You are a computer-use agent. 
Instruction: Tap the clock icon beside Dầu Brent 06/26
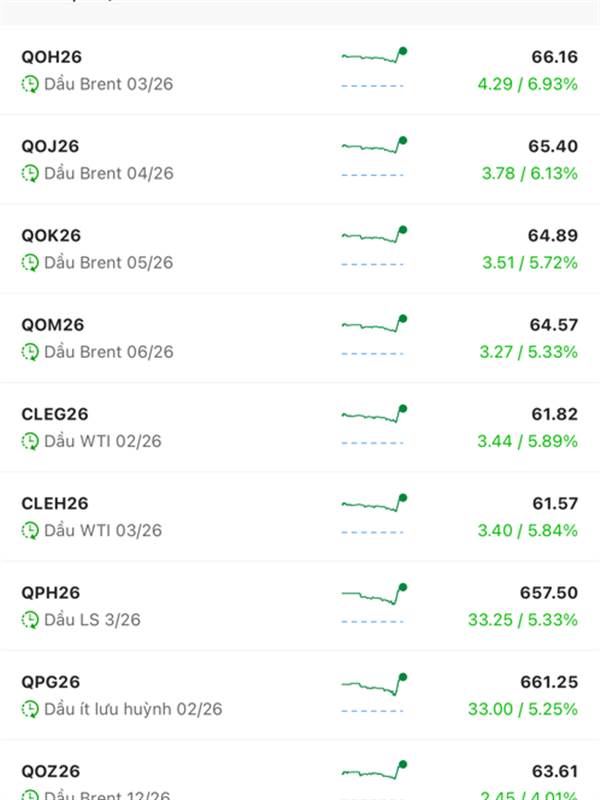[30, 352]
